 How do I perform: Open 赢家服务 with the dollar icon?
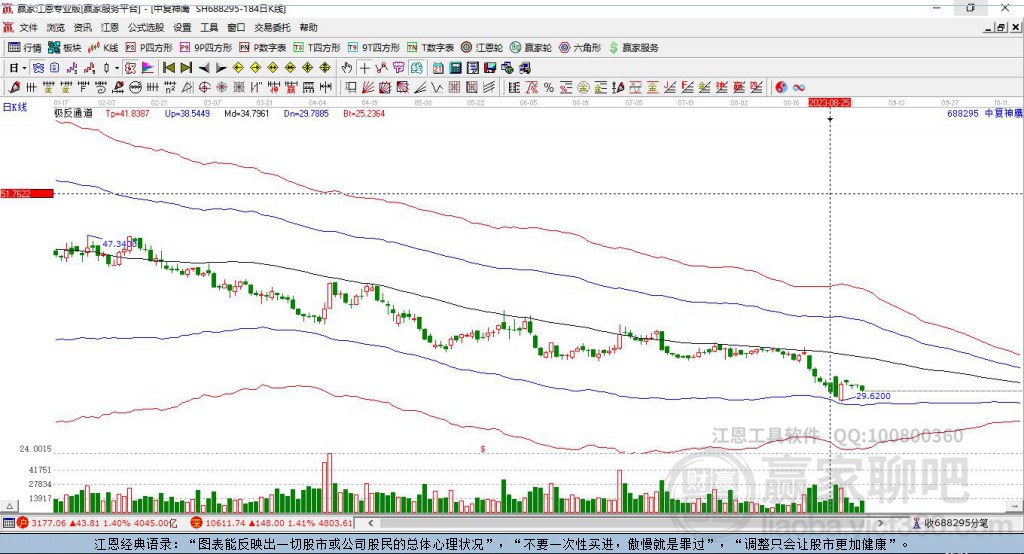pyautogui.click(x=634, y=48)
